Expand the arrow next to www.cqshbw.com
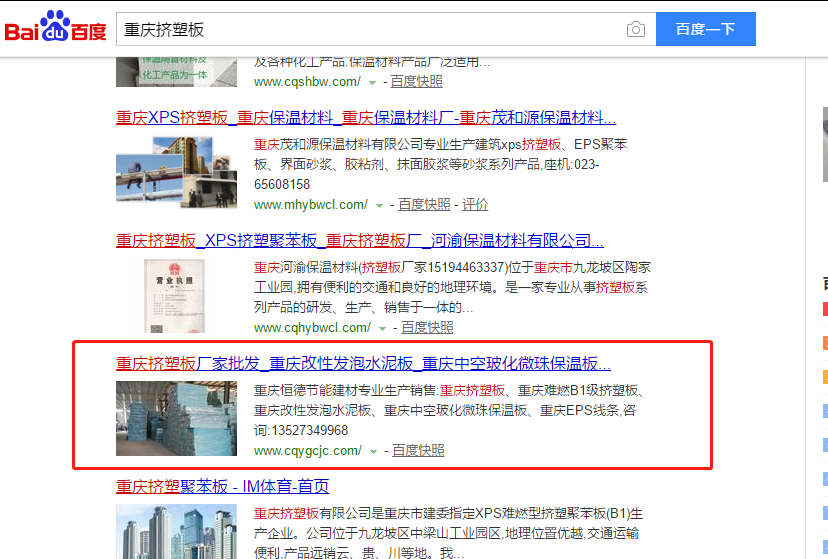The image size is (828, 559). tap(373, 82)
